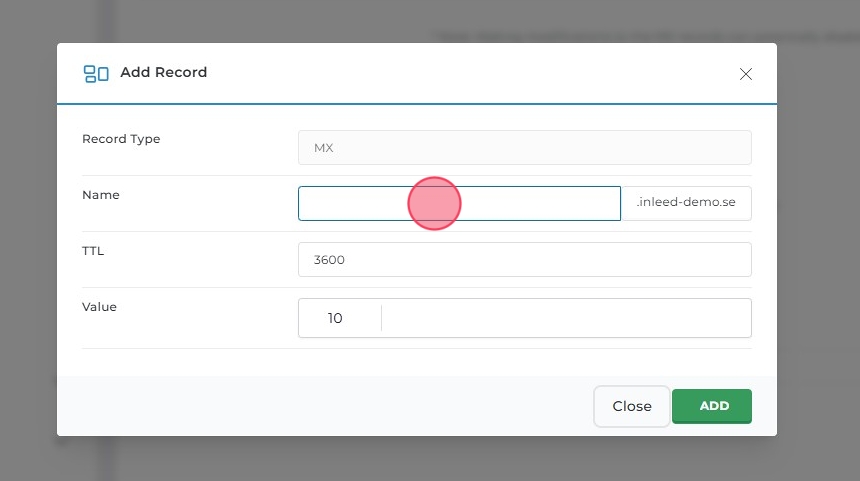Click the green ADD button
The image size is (860, 481).
click(x=712, y=406)
